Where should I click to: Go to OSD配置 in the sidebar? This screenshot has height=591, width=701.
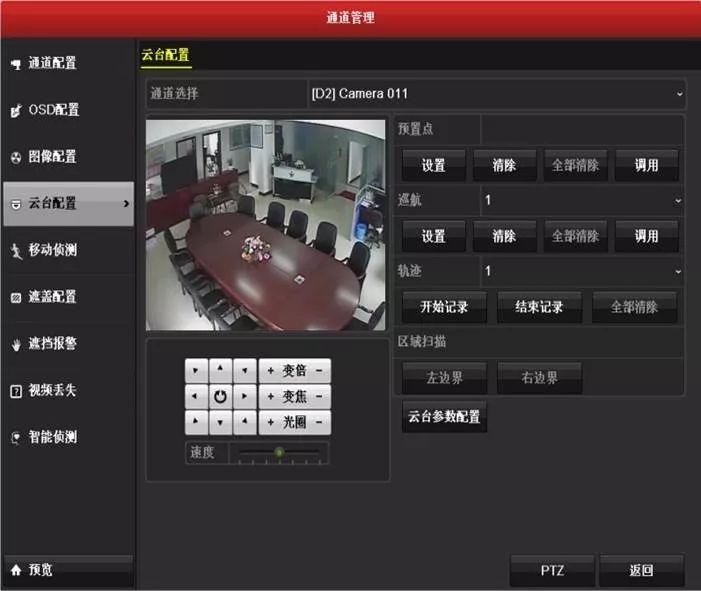[x=67, y=110]
